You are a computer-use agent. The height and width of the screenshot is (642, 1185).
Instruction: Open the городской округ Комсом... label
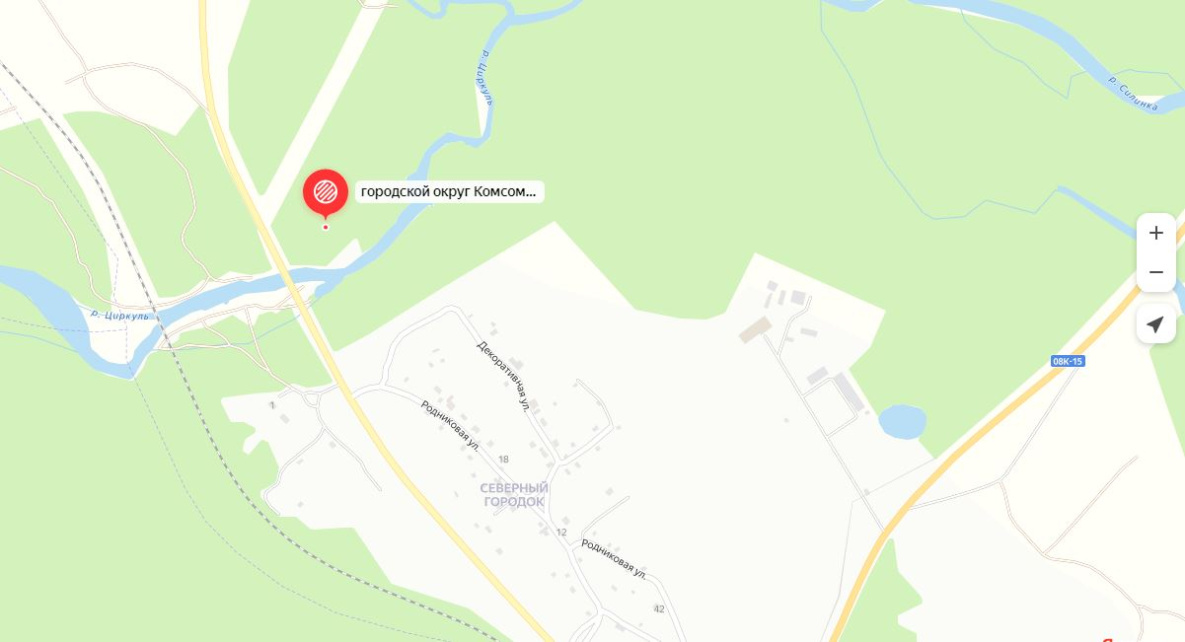(449, 191)
